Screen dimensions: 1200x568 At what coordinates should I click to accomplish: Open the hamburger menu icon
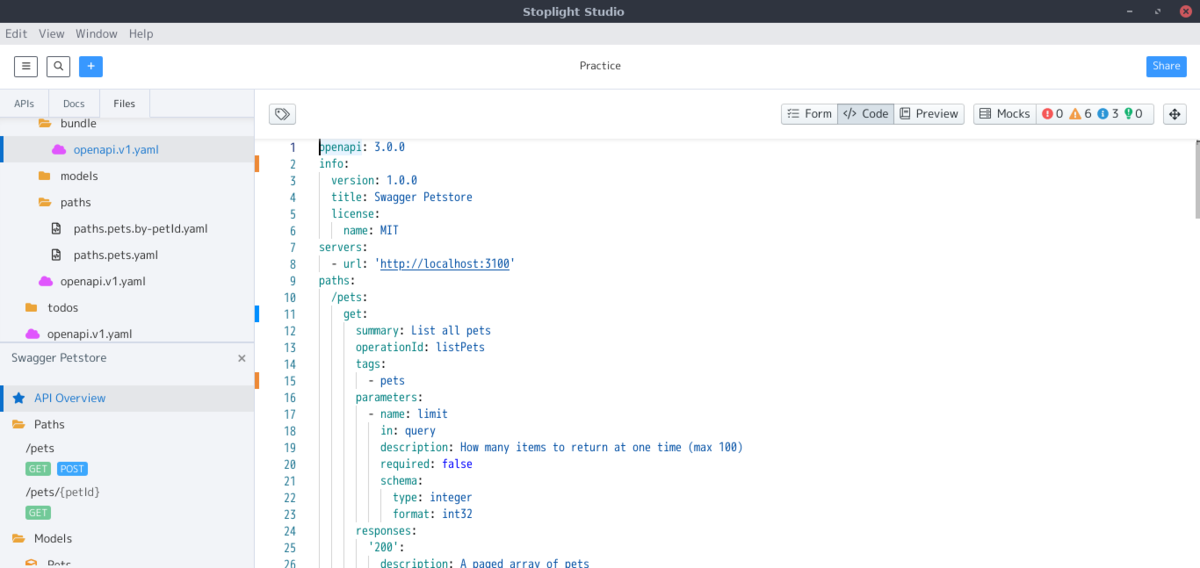(26, 66)
